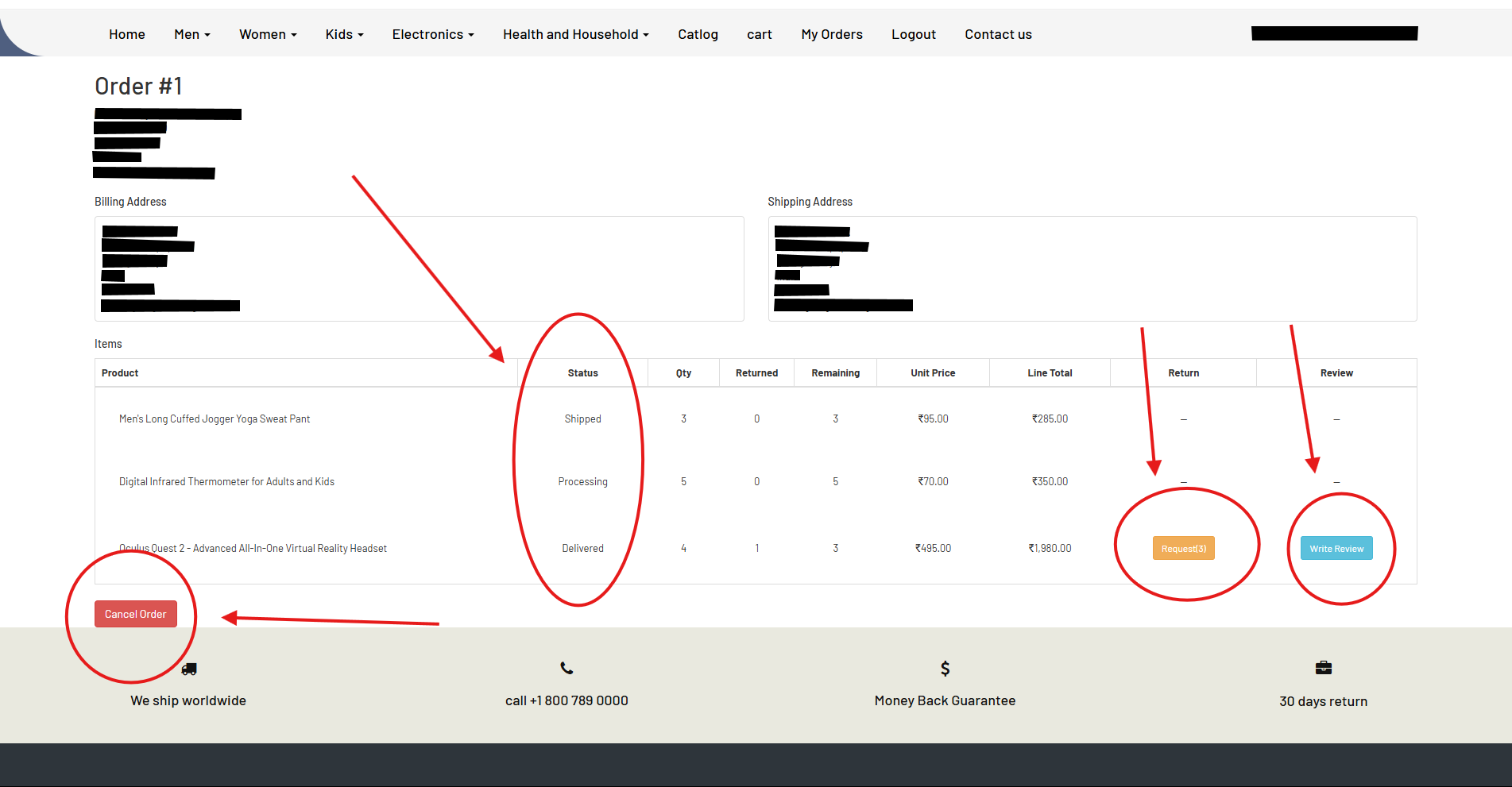Click the delivery truck icon in footer
Screen dimensions: 1512x787
pyautogui.click(x=189, y=669)
